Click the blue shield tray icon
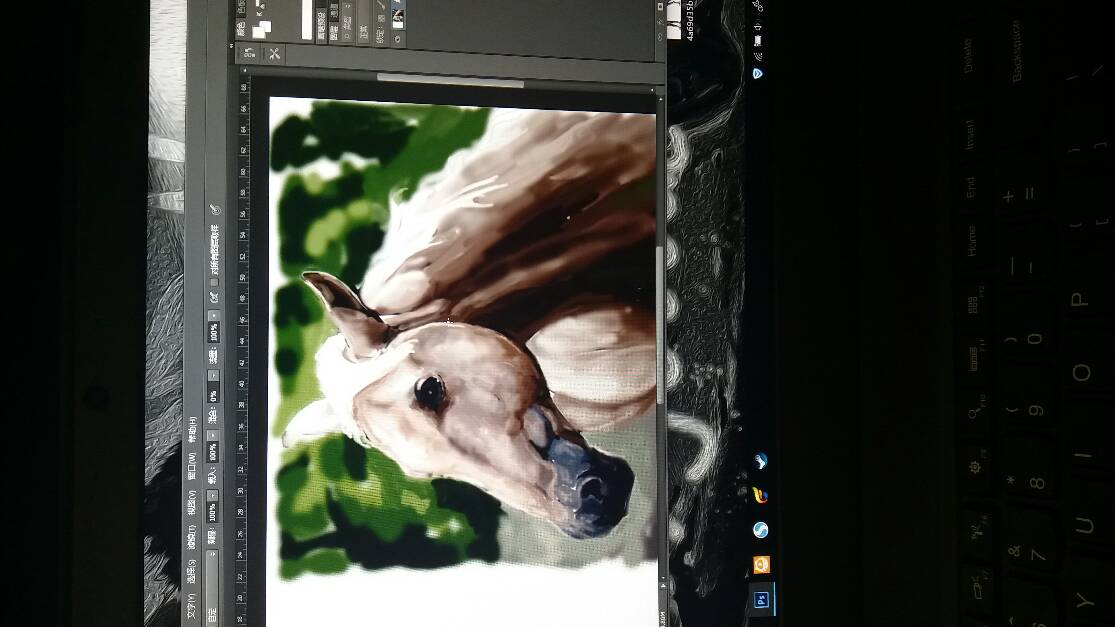Viewport: 1115px width, 627px height. pos(758,73)
